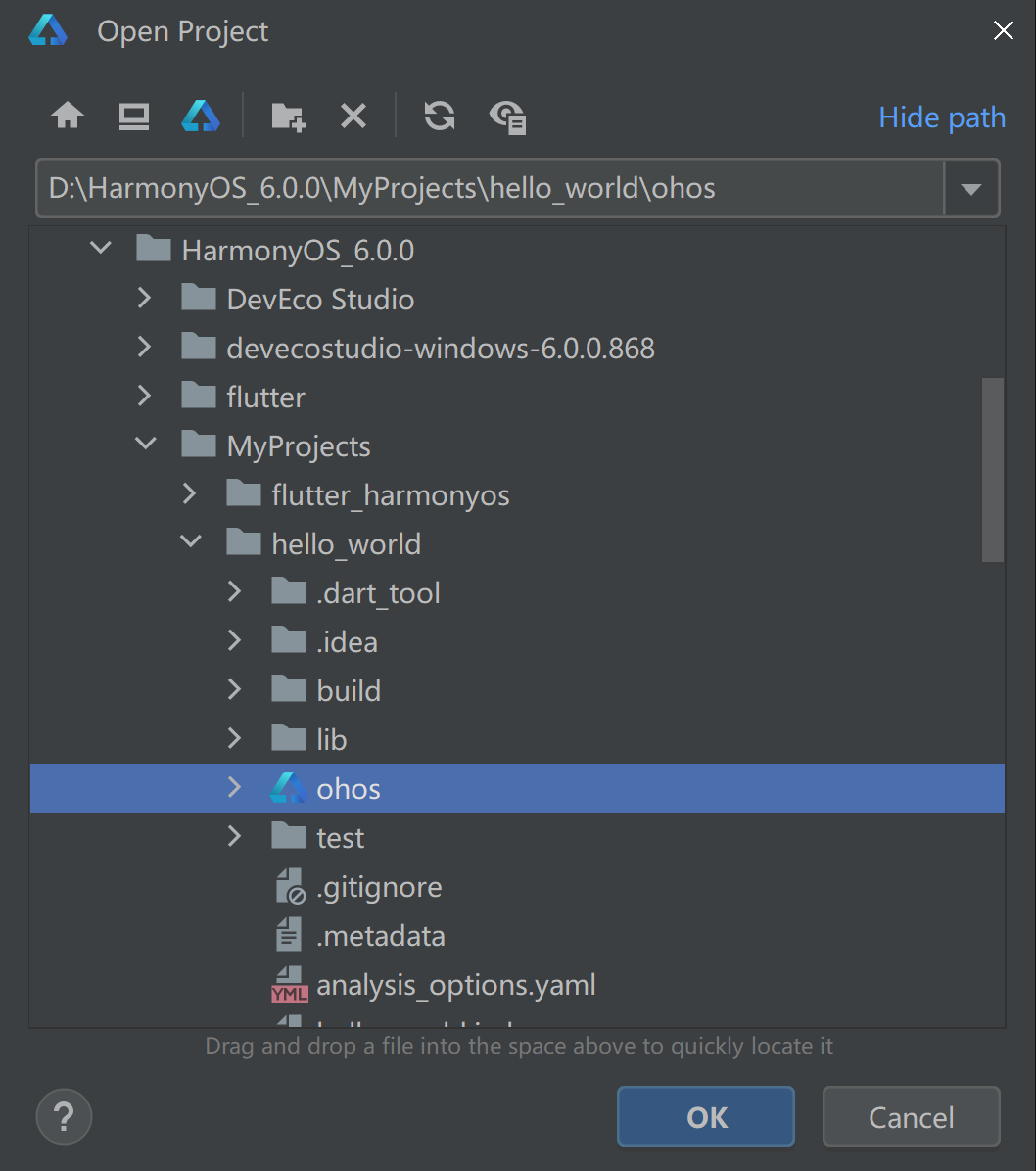Click the .dart_tool folder icon
Viewport: 1036px width, 1171px height.
pos(288,590)
